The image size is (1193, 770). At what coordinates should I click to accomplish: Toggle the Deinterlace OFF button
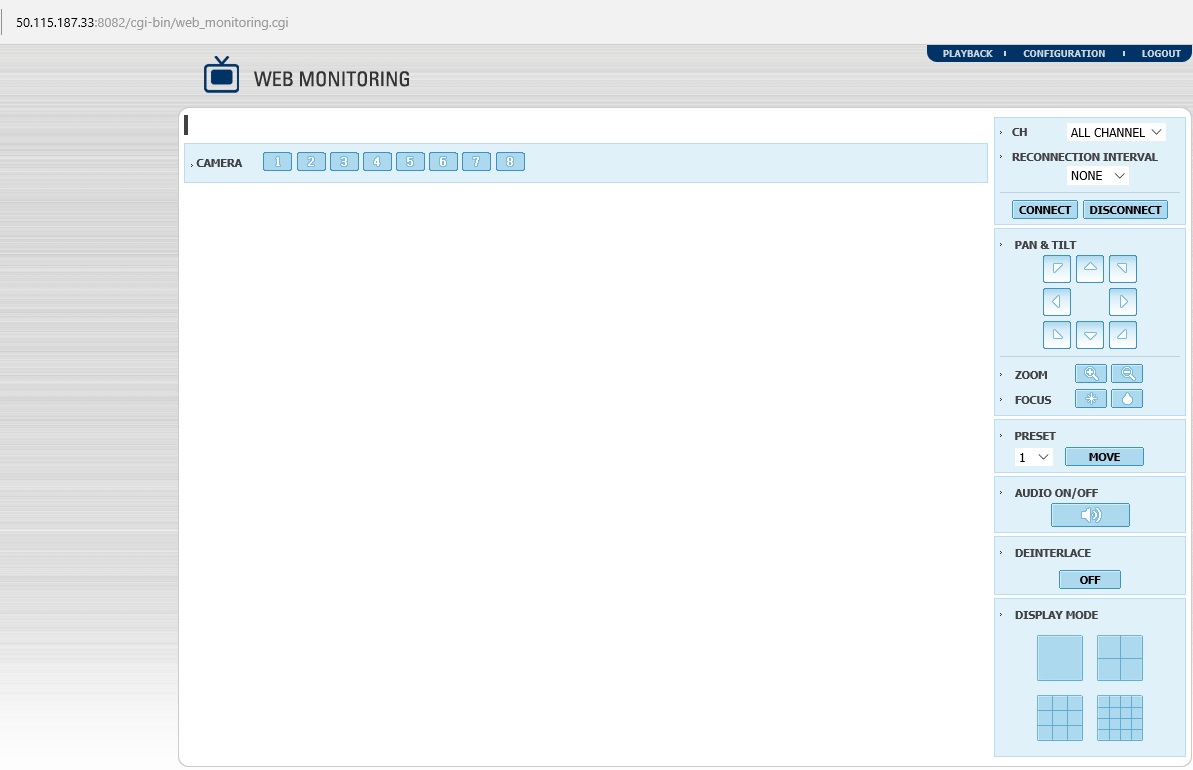click(x=1089, y=580)
